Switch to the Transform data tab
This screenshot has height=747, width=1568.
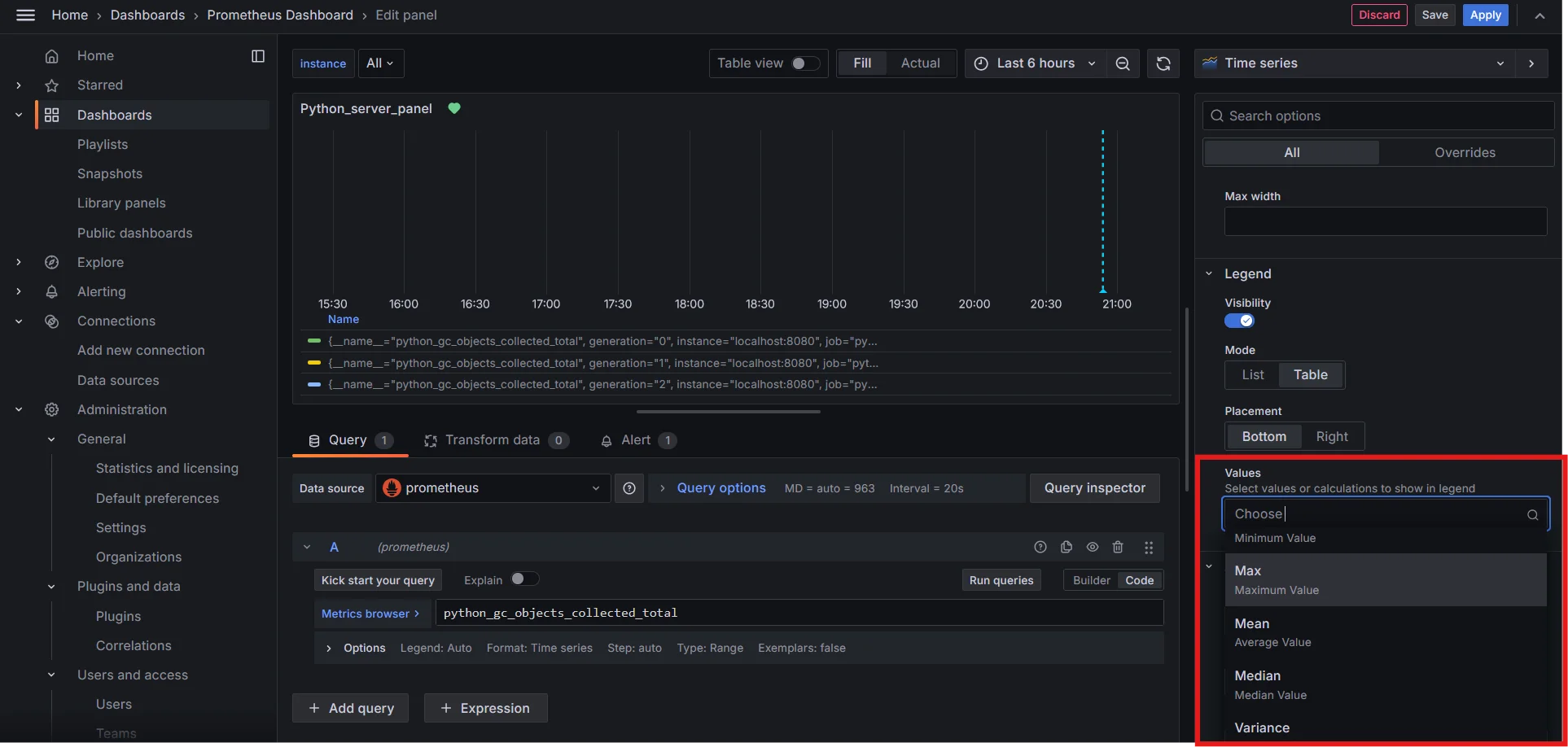(495, 440)
